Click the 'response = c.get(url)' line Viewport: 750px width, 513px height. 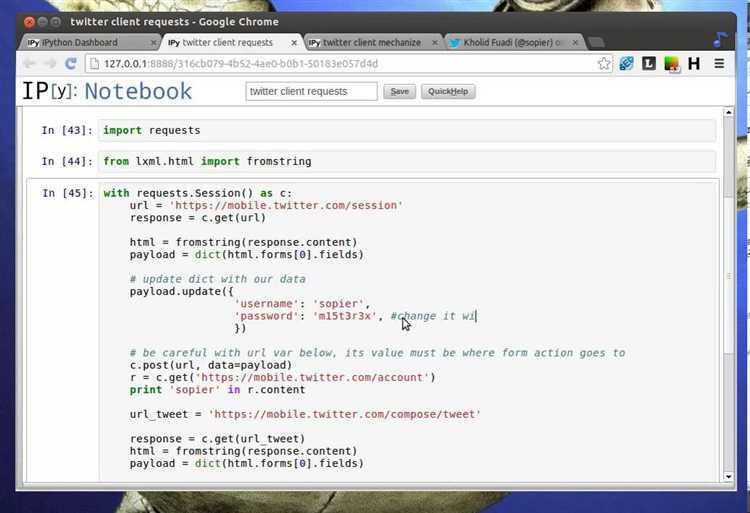[198, 218]
